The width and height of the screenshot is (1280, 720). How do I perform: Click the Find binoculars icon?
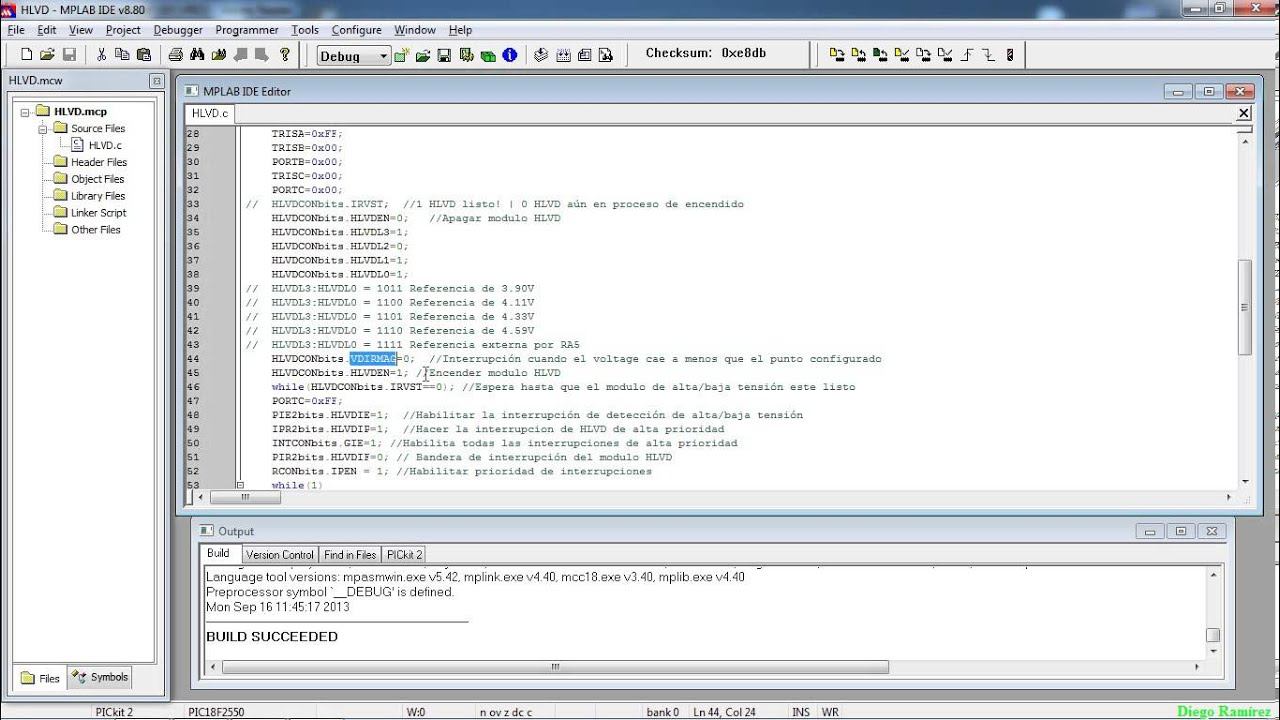coord(197,55)
